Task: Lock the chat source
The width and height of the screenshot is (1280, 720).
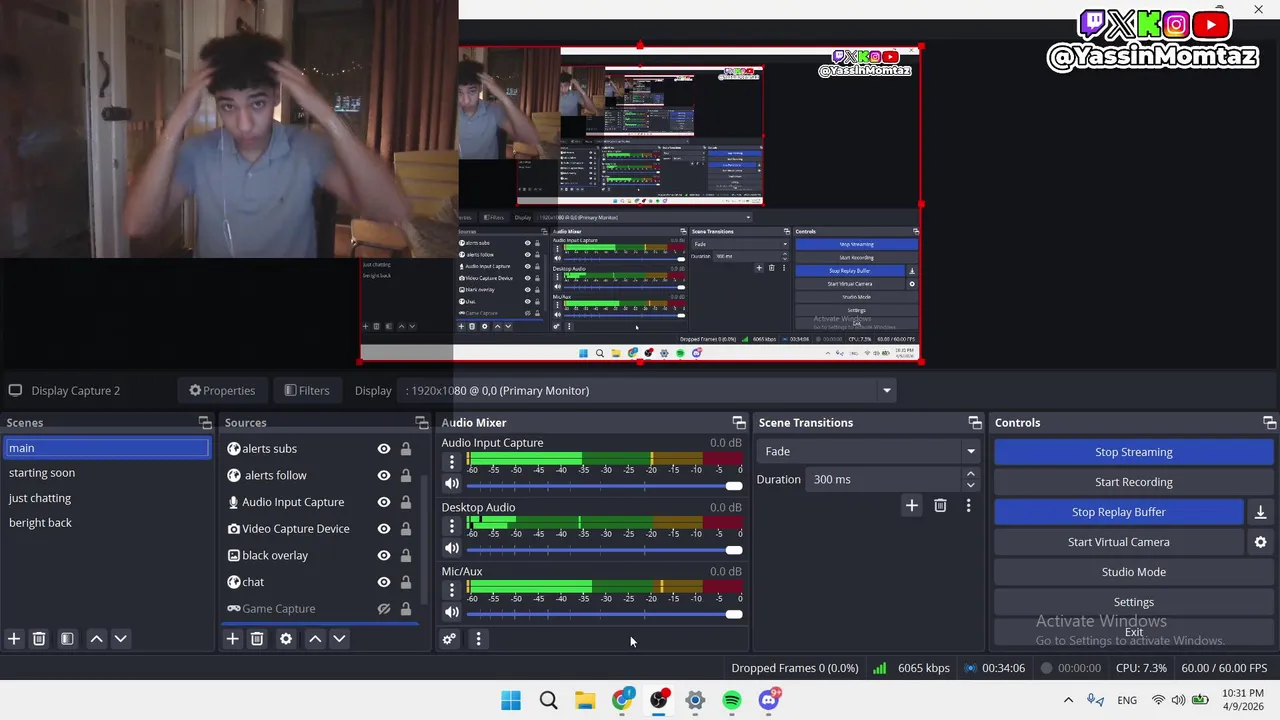Action: coord(406,582)
